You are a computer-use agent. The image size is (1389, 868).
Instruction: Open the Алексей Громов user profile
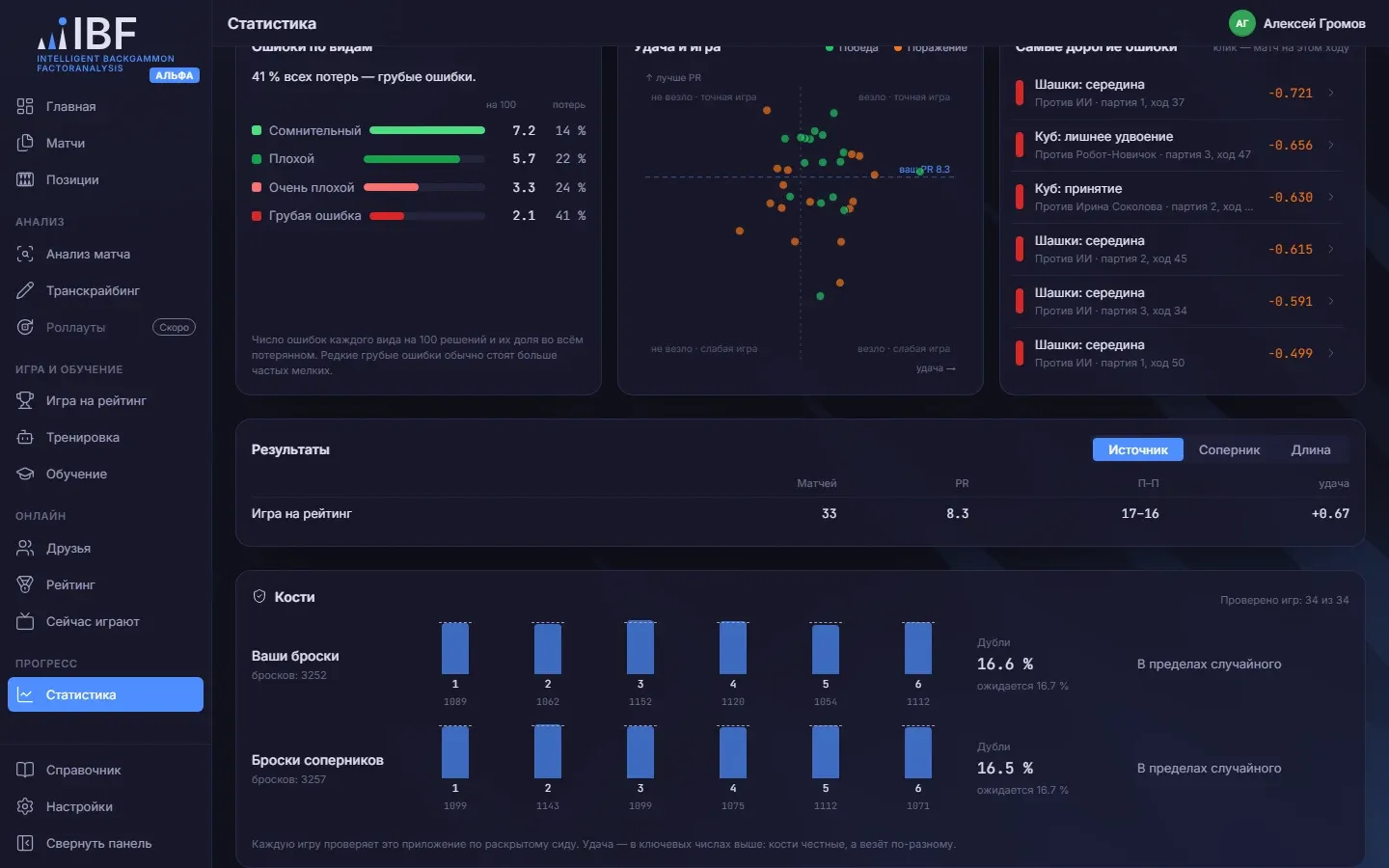[x=1296, y=23]
